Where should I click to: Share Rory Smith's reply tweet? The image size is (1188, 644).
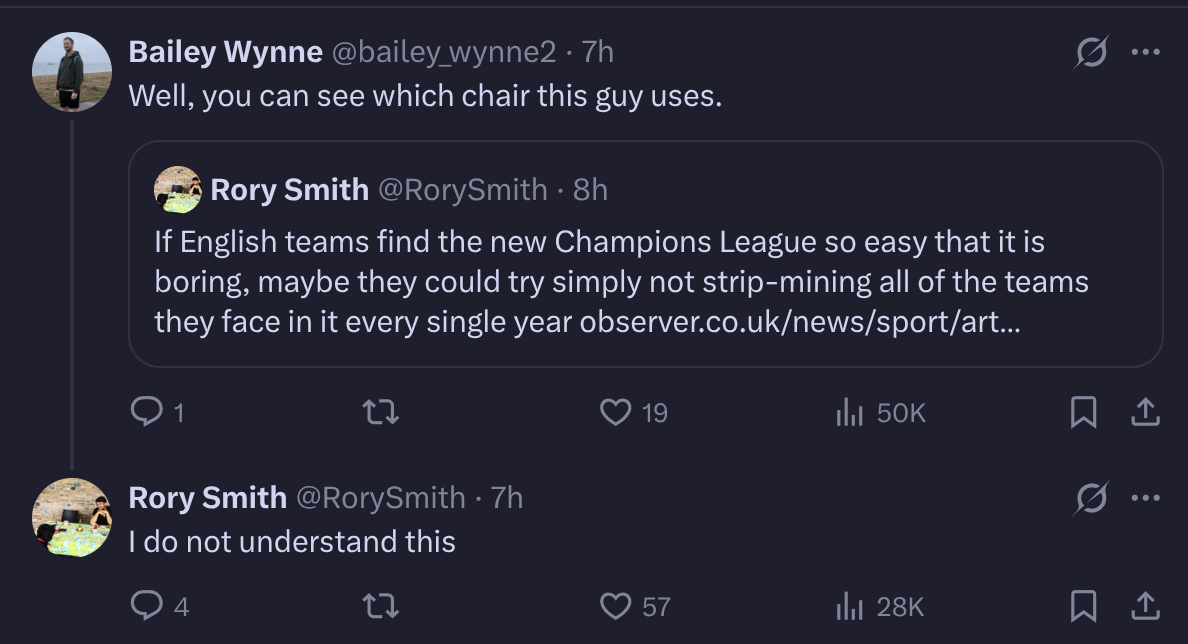[x=1146, y=606]
